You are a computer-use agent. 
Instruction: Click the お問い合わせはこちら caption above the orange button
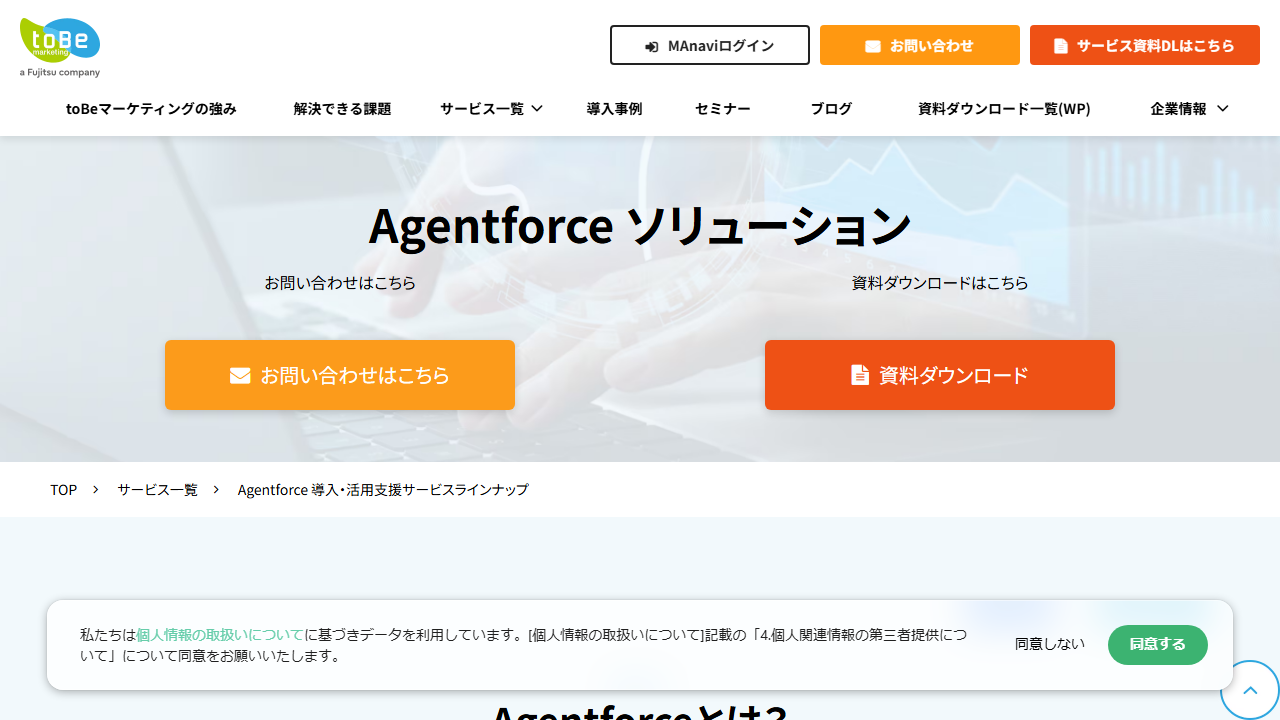pos(340,283)
